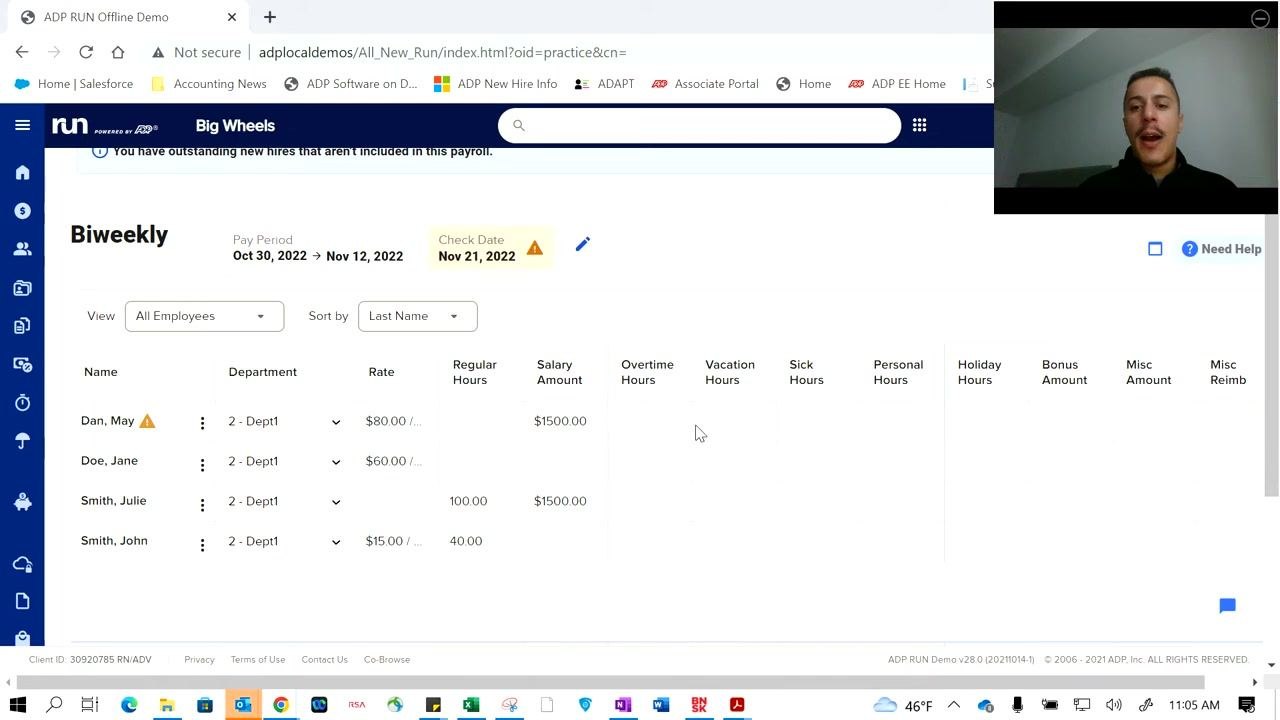Open the umbrella insurance sidebar icon
This screenshot has height=720, width=1280.
(22, 441)
